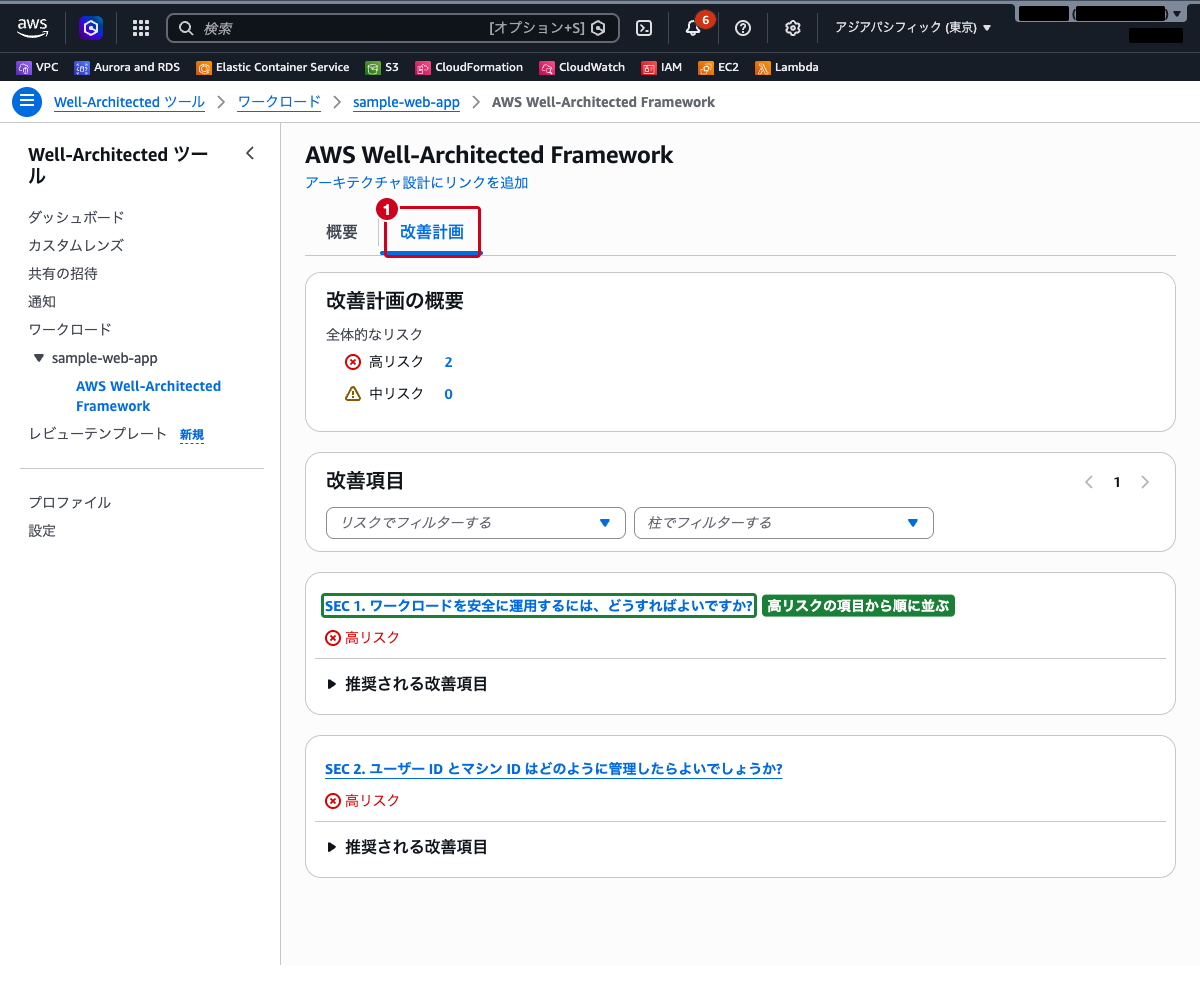The image size is (1200, 1000).
Task: Select AWS Well-Architected Framework in sidebar tree
Action: [x=148, y=396]
